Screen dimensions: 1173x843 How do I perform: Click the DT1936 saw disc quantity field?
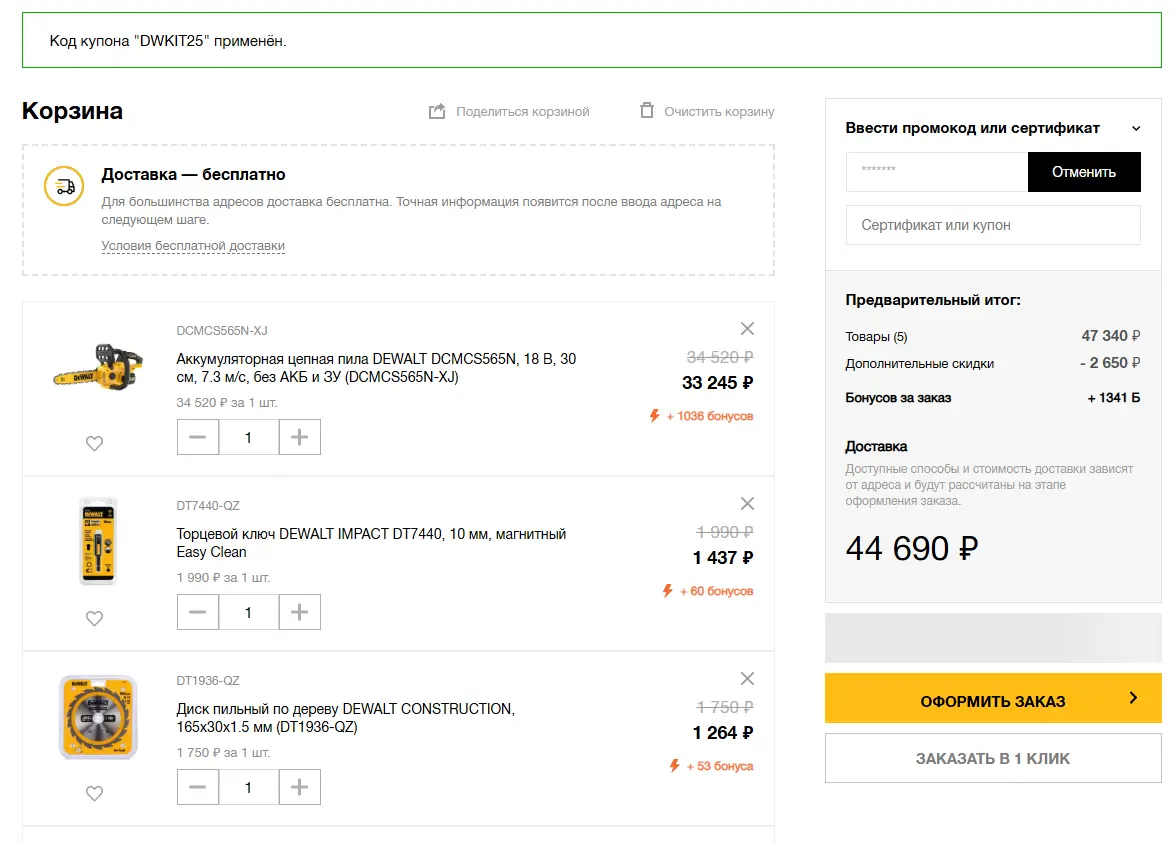[248, 787]
